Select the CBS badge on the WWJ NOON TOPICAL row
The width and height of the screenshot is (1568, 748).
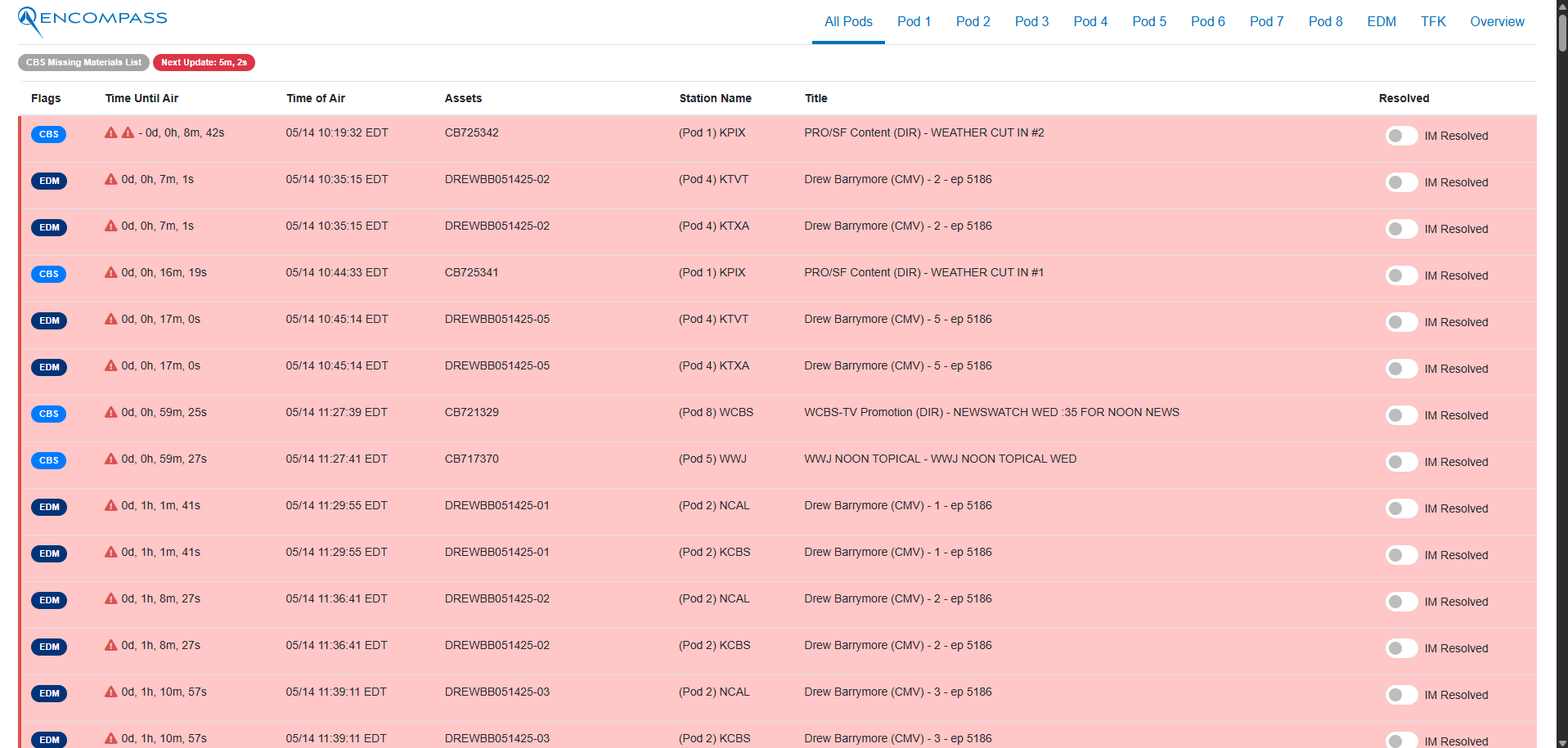click(48, 460)
